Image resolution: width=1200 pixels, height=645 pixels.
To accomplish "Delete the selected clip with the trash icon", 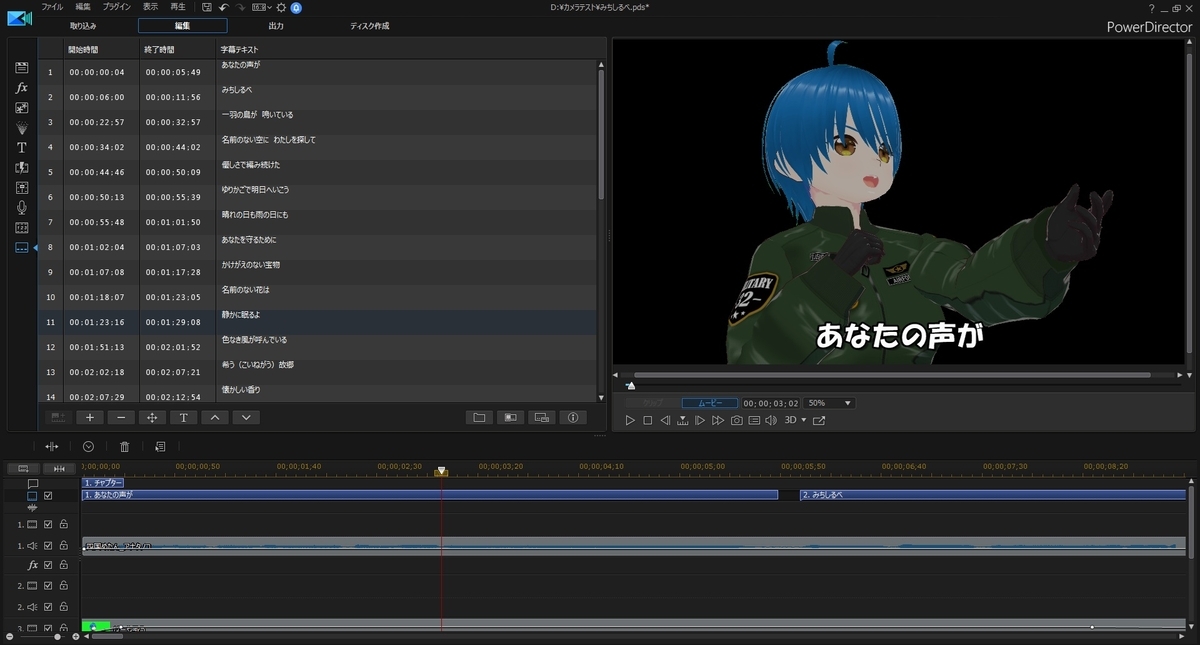I will [125, 446].
